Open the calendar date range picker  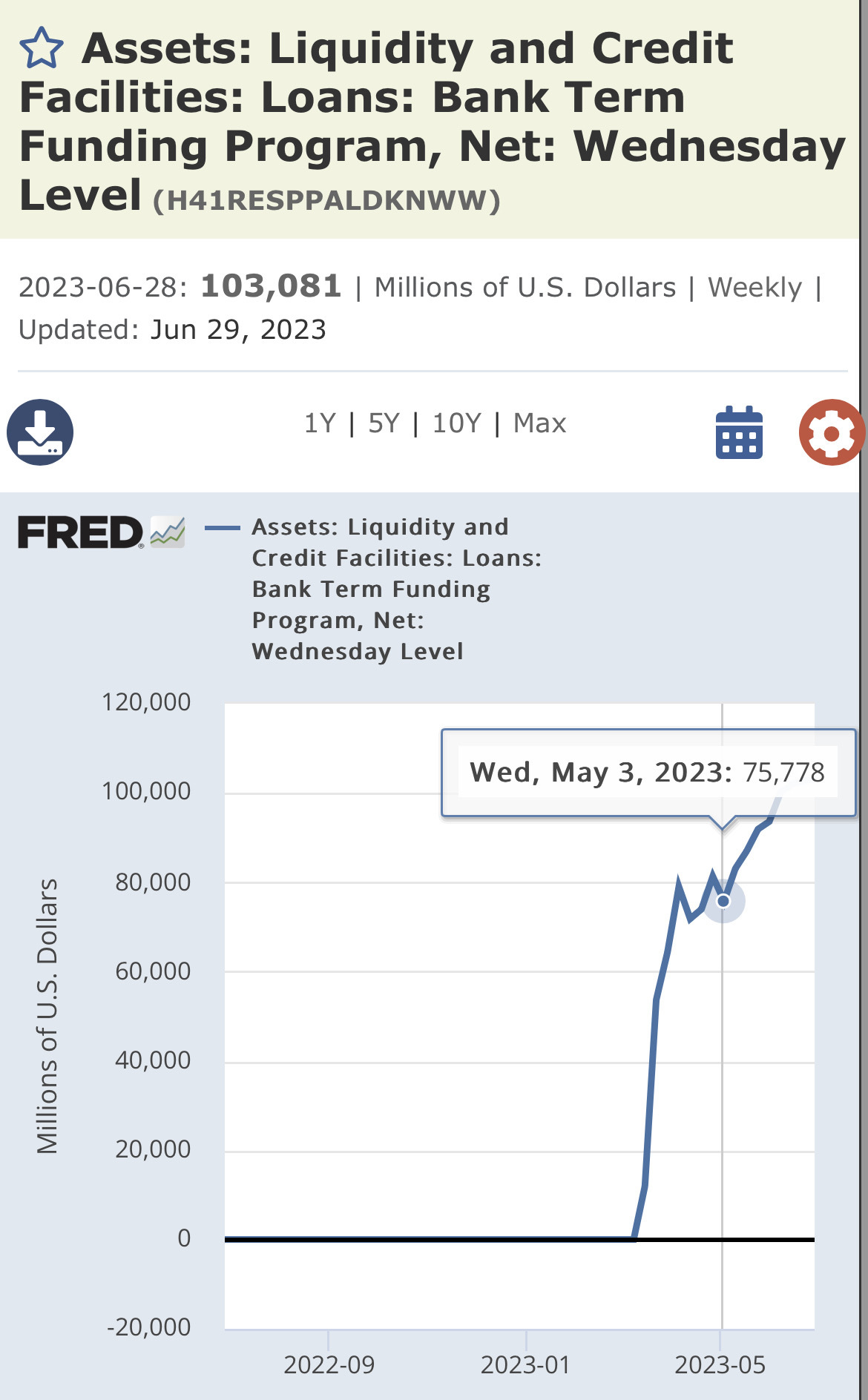[739, 433]
